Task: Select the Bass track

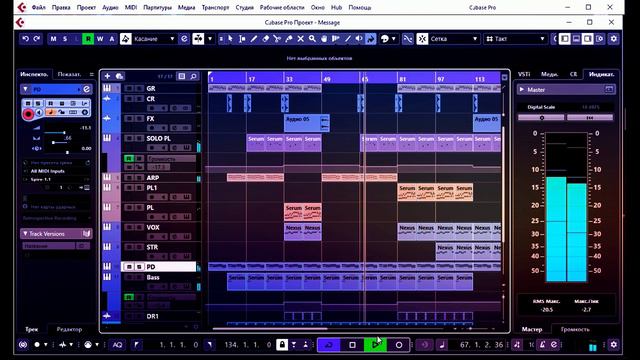Action: click(x=153, y=278)
